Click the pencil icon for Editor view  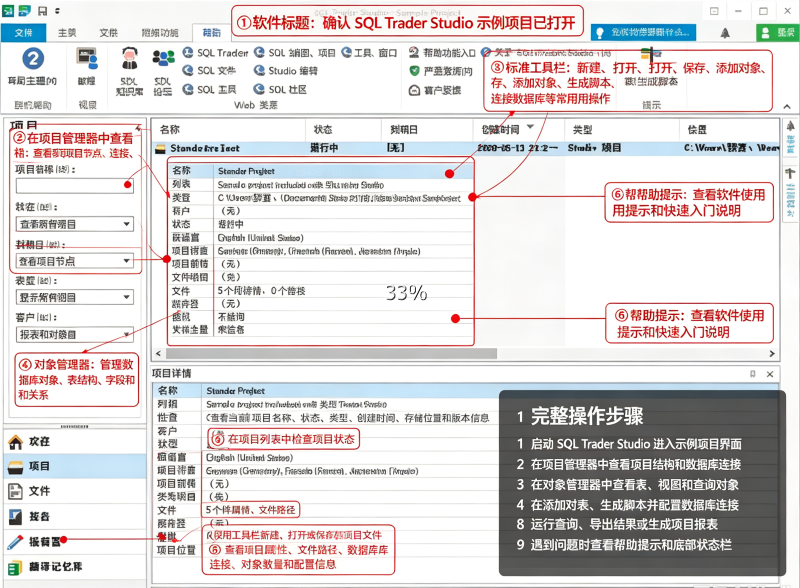click(15, 542)
